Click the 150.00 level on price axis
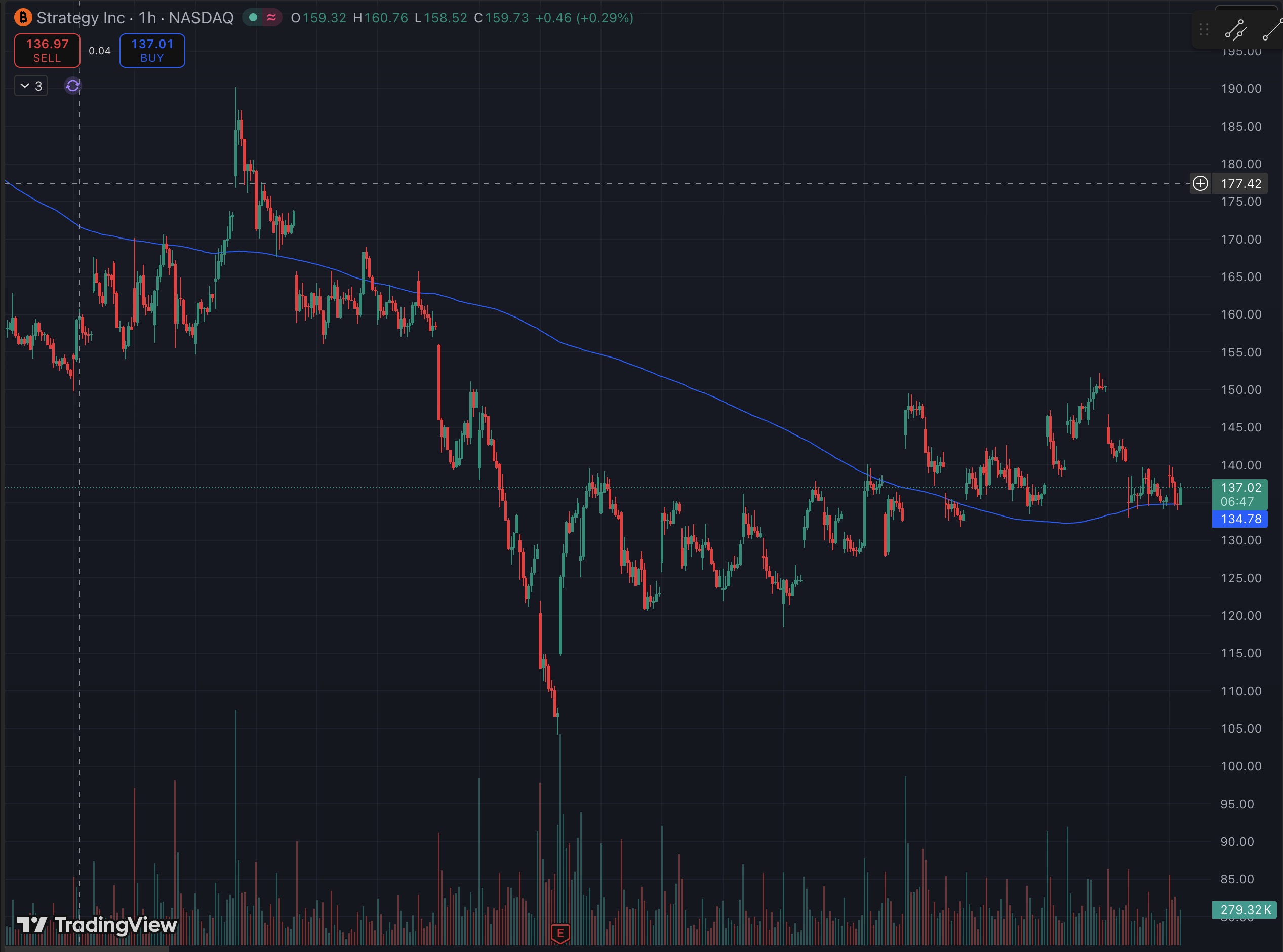 (1240, 389)
